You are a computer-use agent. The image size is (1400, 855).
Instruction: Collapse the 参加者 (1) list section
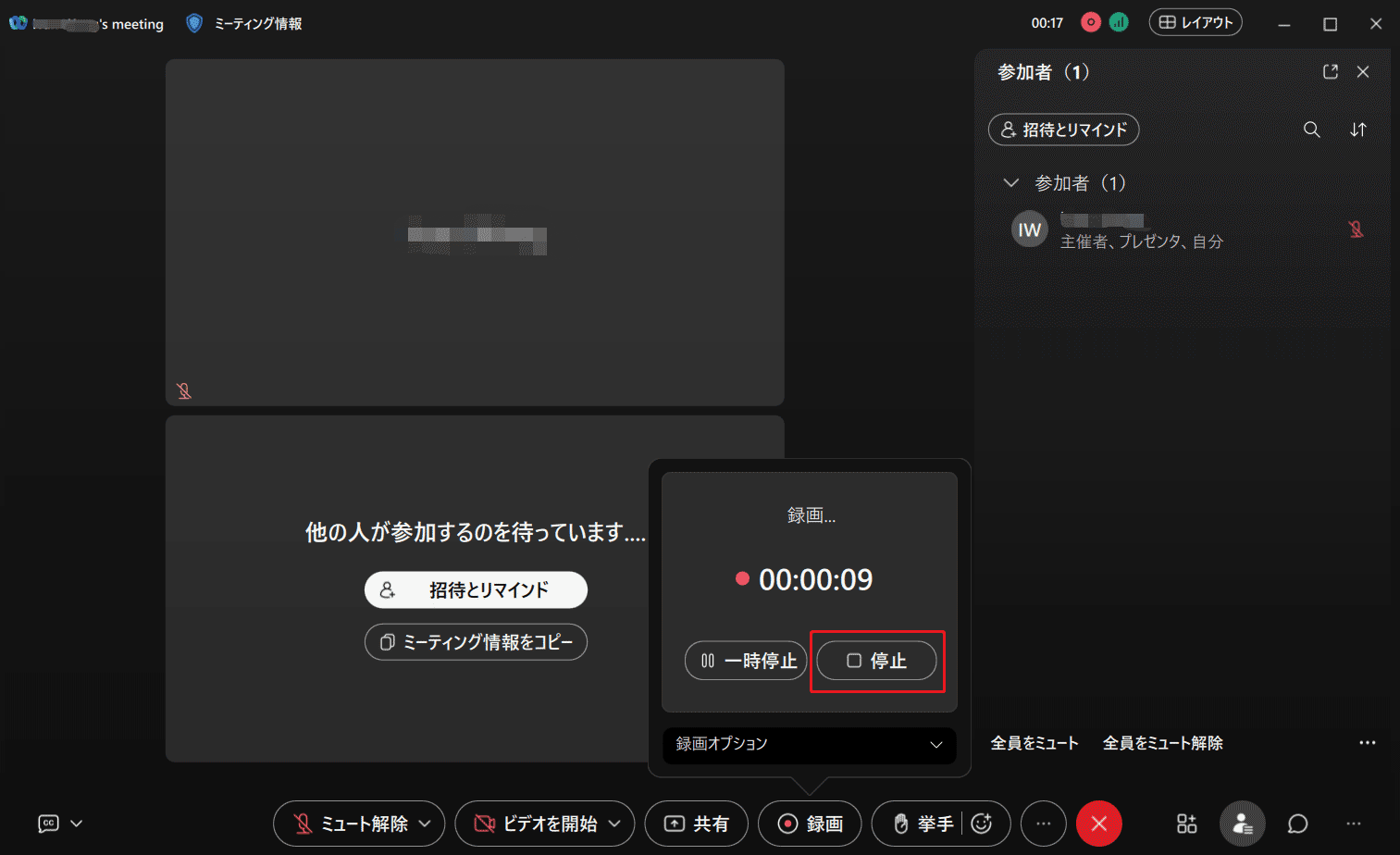(1011, 183)
